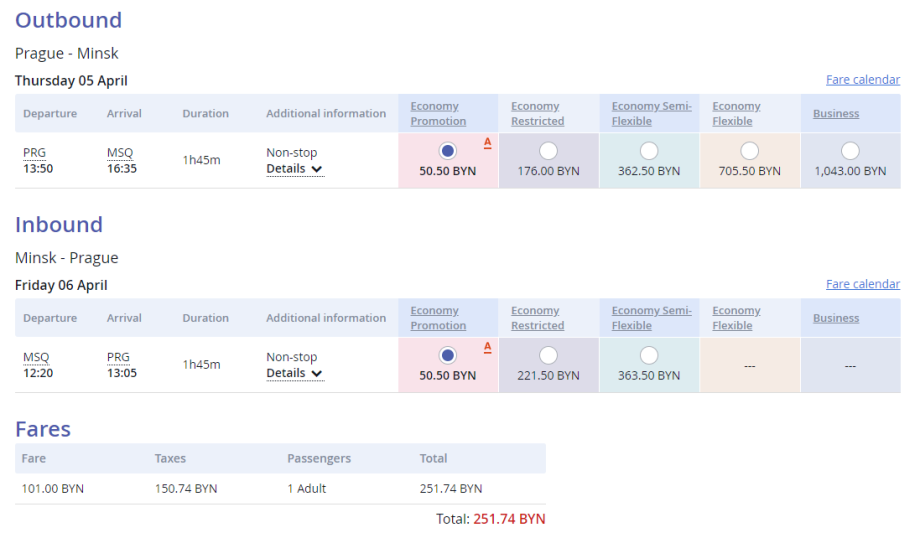The width and height of the screenshot is (920, 538).
Task: Click MSQ departure airport code in inbound row
Action: (x=35, y=357)
